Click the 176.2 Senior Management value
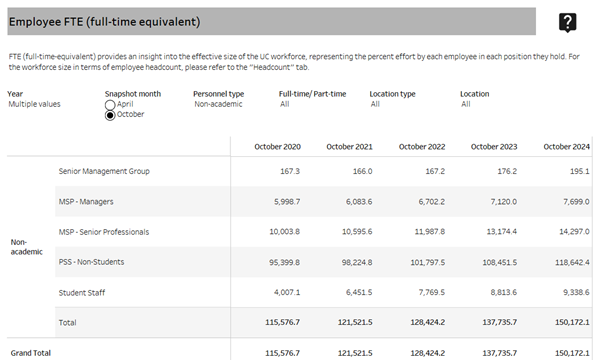Screen dimensions: 600x360 [x=507, y=171]
